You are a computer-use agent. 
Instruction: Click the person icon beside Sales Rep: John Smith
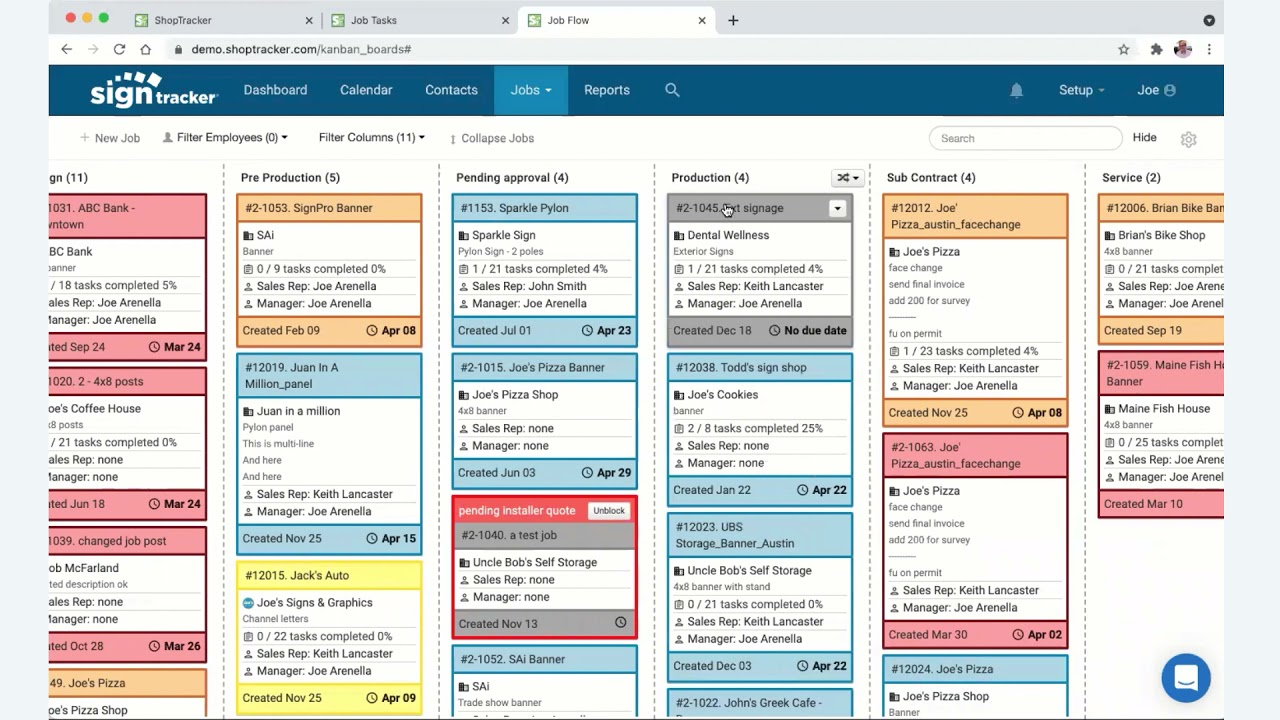463,287
